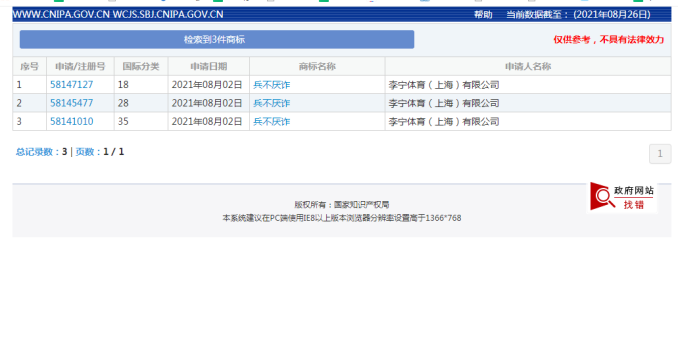Click the 申请日期 column header
678x361 pixels.
(x=208, y=67)
